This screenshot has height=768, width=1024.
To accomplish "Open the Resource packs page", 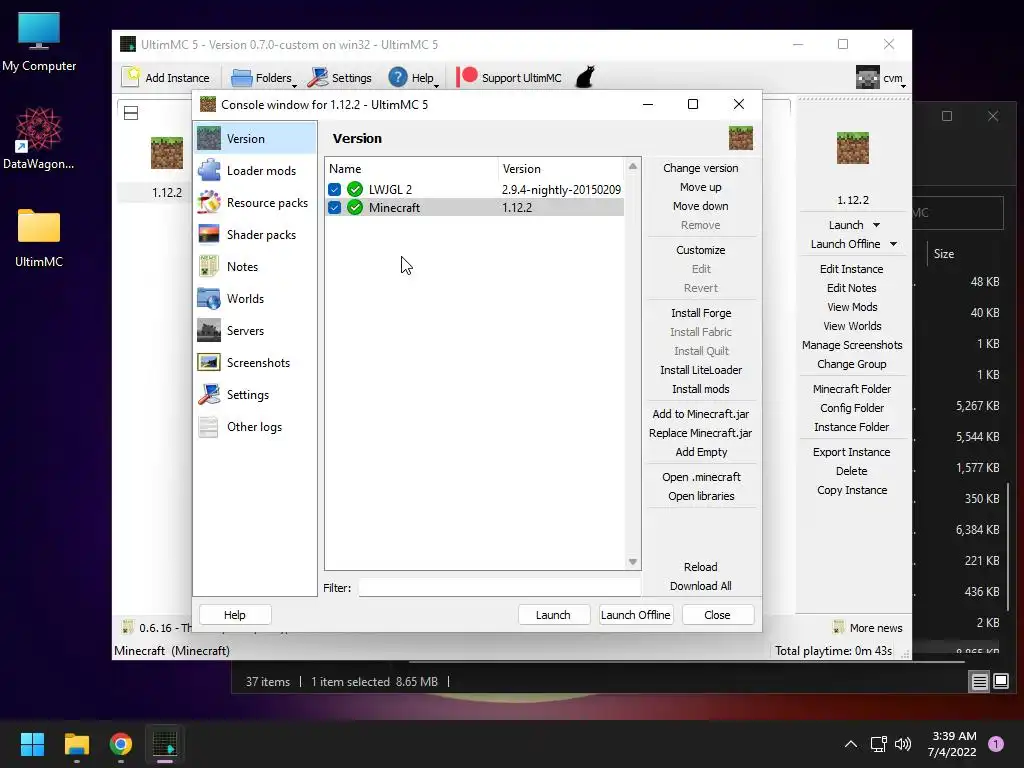I will click(x=255, y=202).
